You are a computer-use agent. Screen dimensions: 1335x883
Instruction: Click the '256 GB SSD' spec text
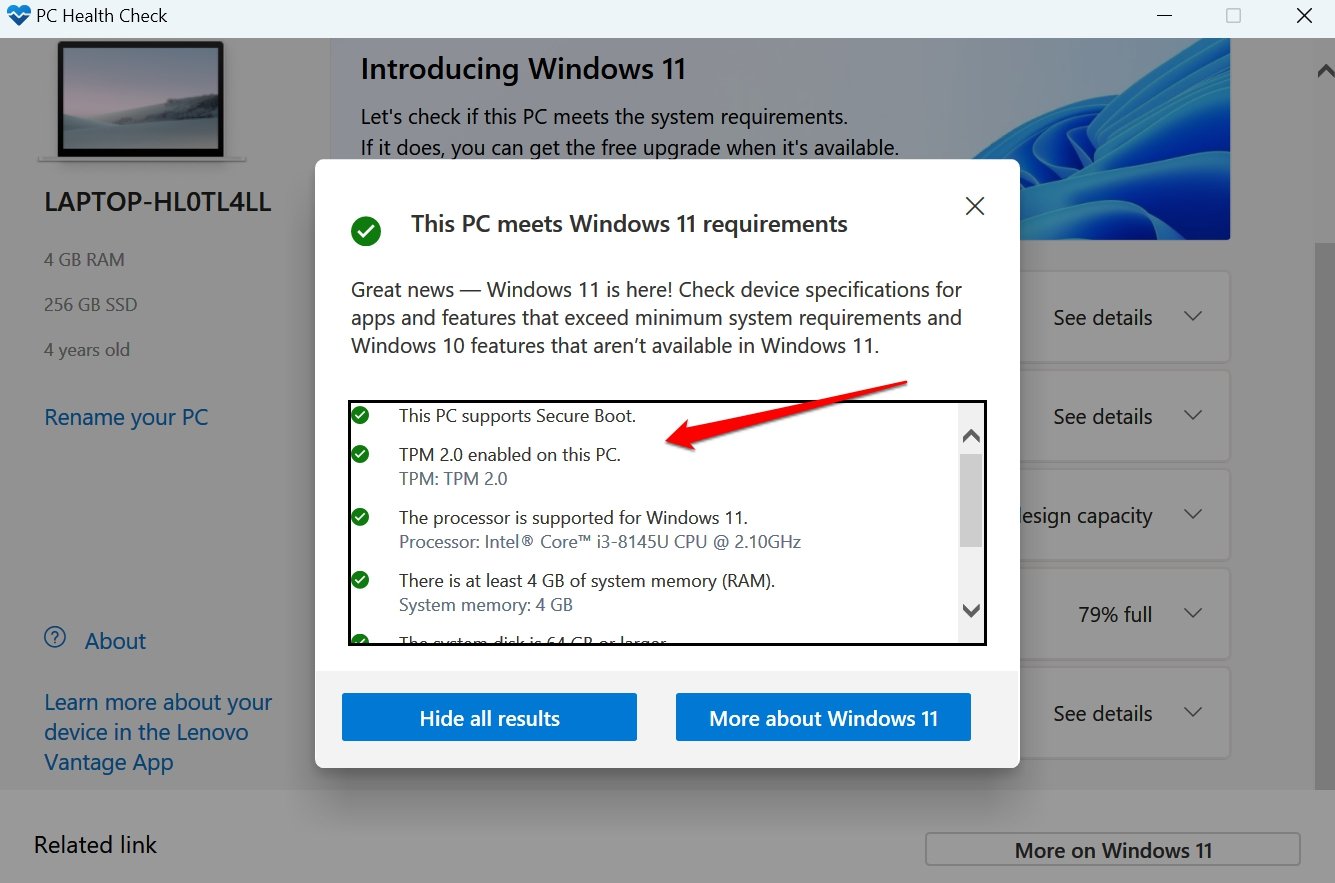point(90,305)
